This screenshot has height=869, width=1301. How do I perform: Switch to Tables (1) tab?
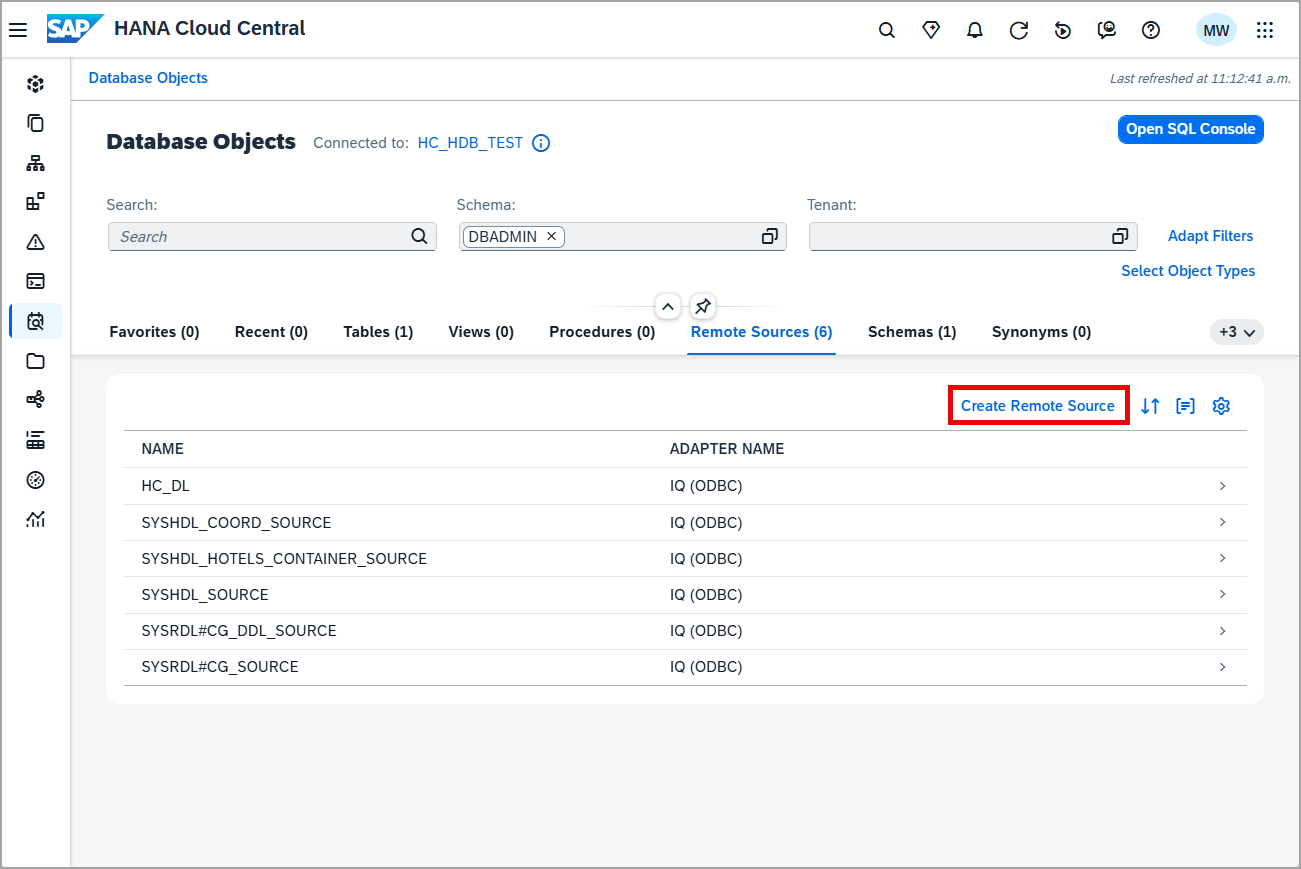(378, 332)
